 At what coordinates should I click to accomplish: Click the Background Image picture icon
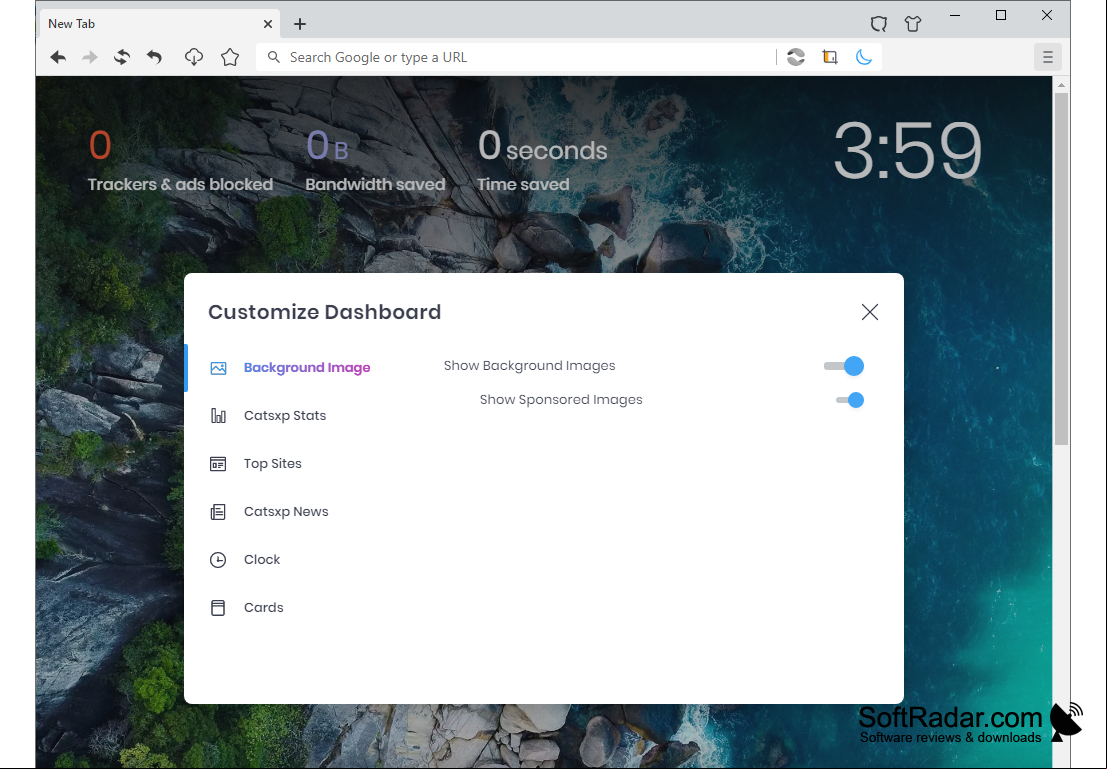tap(218, 368)
